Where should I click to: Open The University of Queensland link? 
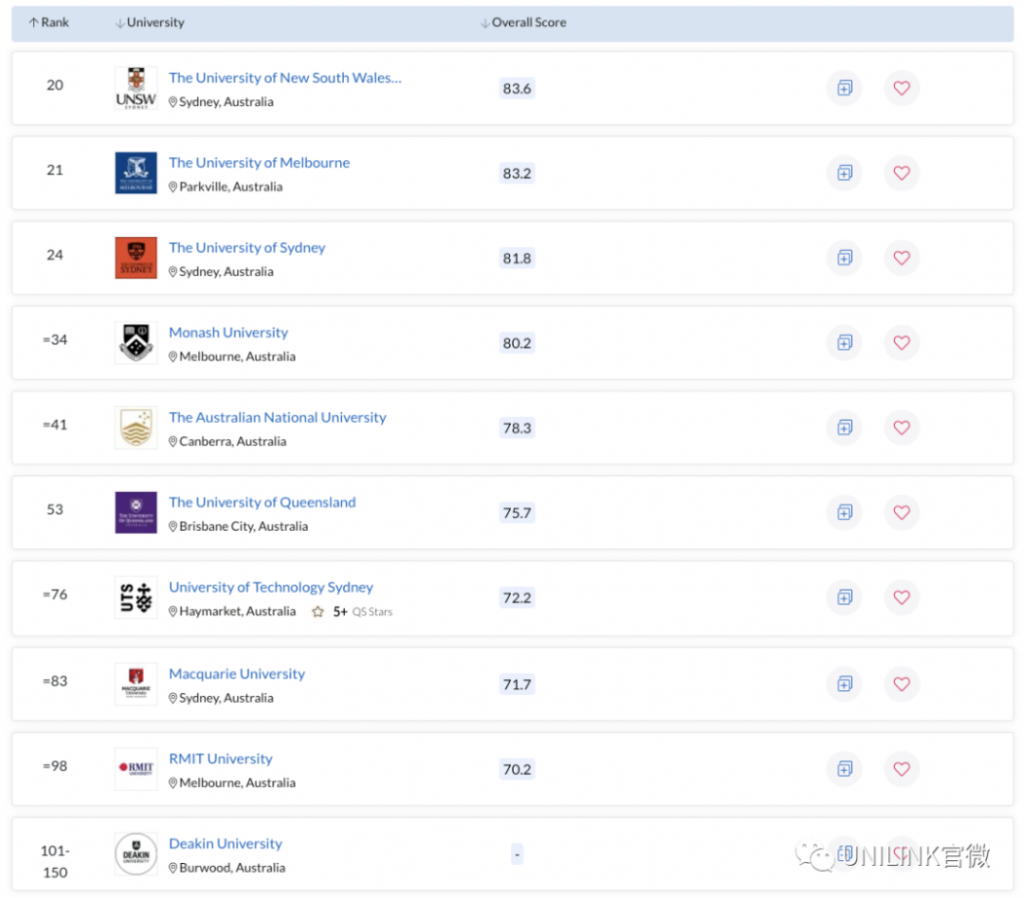coord(262,502)
